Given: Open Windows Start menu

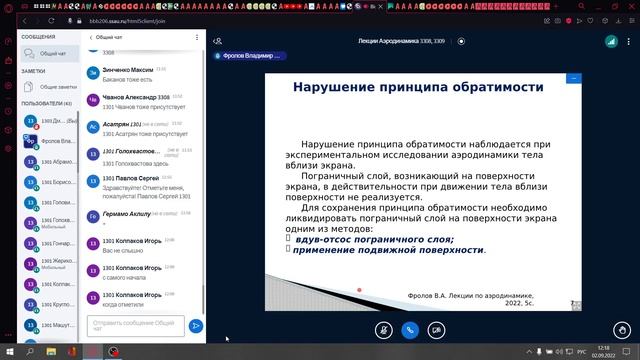Looking at the screenshot, I should click(10, 351).
